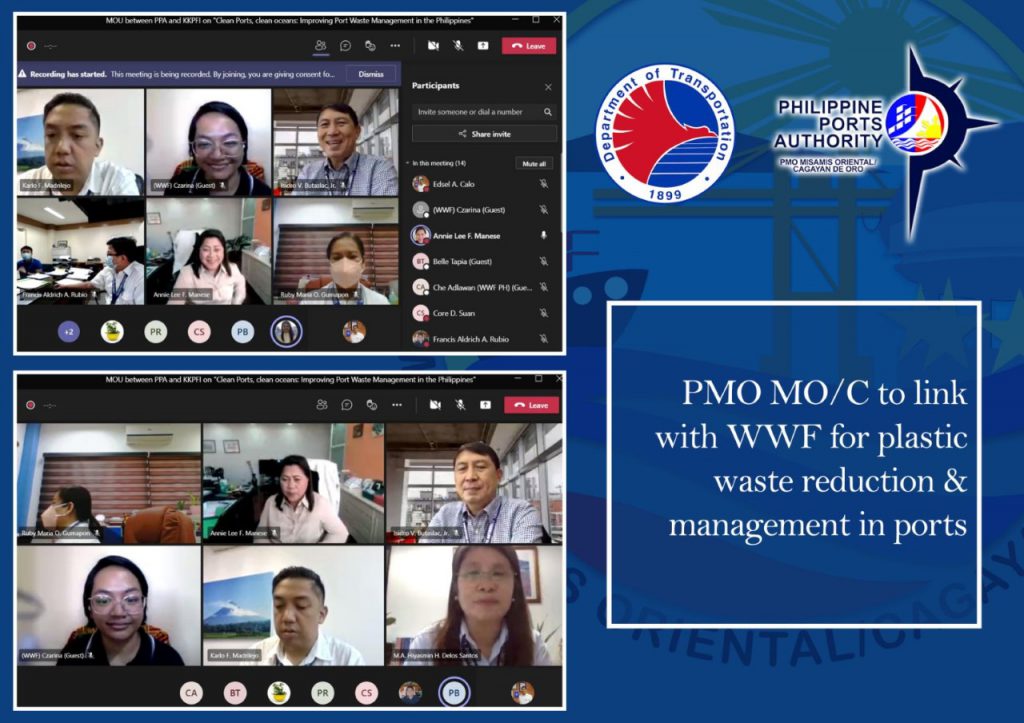Image resolution: width=1024 pixels, height=723 pixels.
Task: Select Edsel A. Calo's avatar in participants list
Action: [x=421, y=184]
